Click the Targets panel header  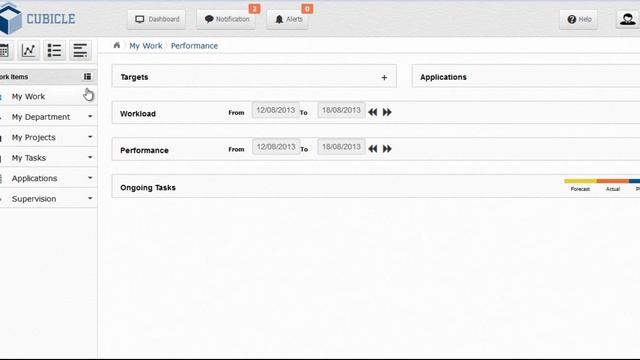254,76
